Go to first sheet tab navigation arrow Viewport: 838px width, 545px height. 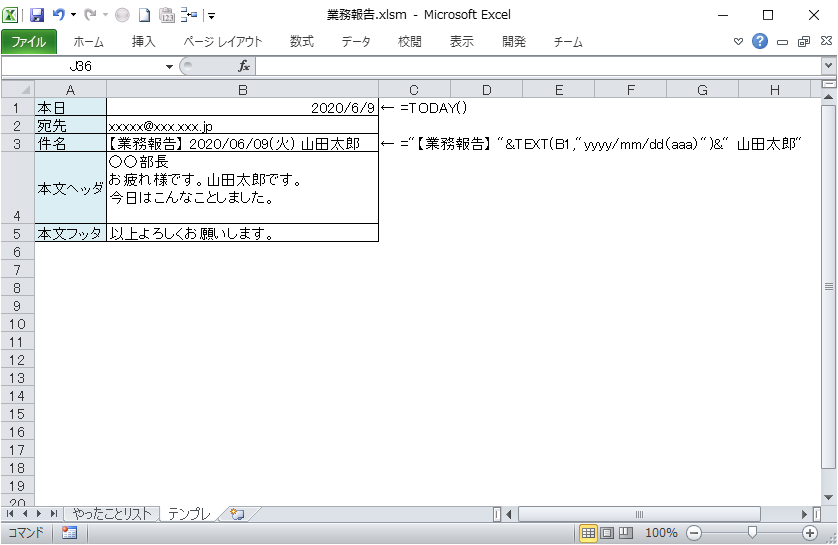point(10,513)
